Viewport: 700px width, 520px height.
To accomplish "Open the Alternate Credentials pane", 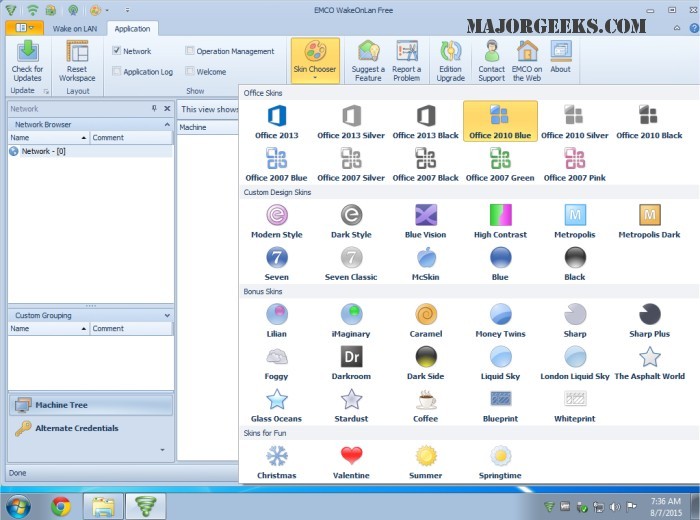I will 91,428.
